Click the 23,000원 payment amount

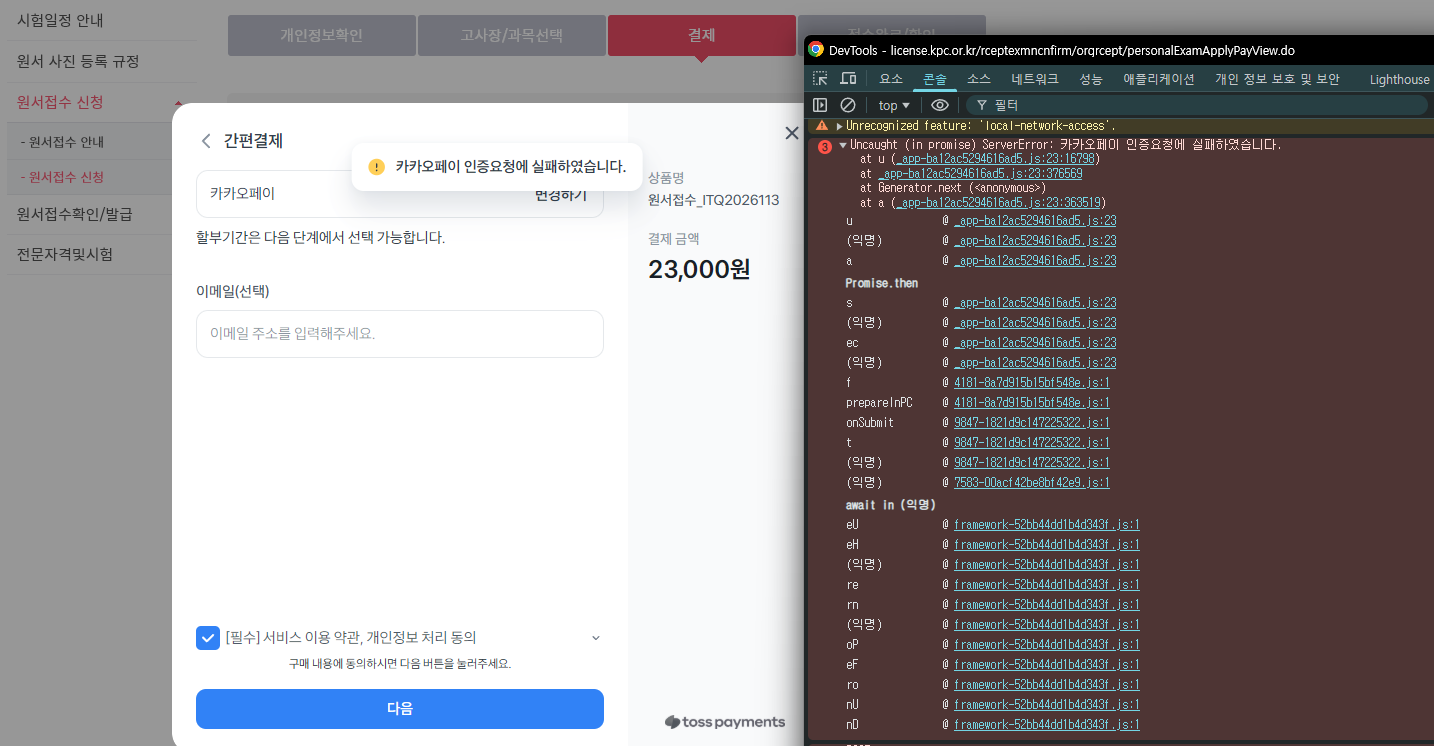pos(699,269)
